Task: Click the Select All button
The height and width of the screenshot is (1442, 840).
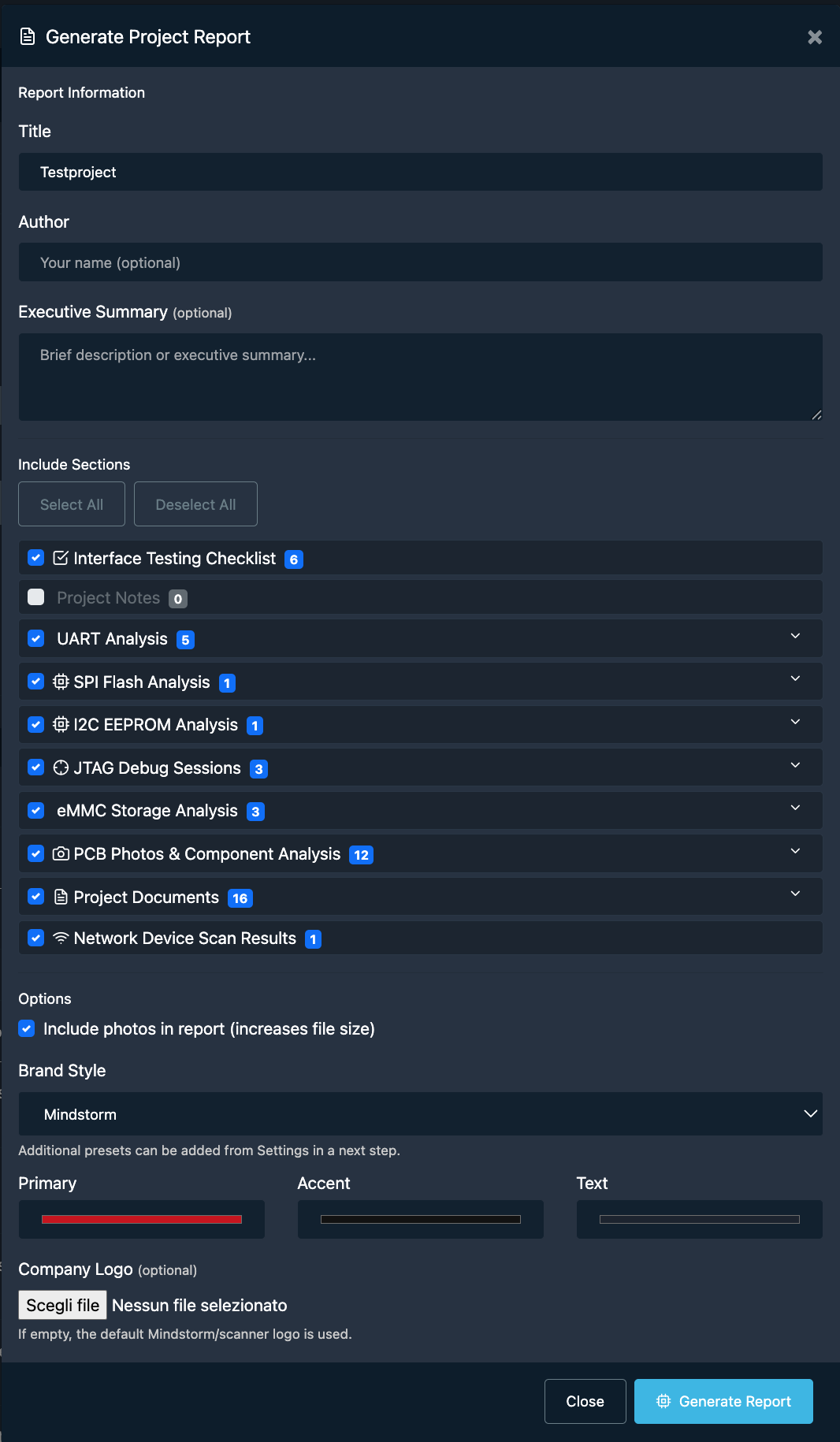Action: [71, 504]
